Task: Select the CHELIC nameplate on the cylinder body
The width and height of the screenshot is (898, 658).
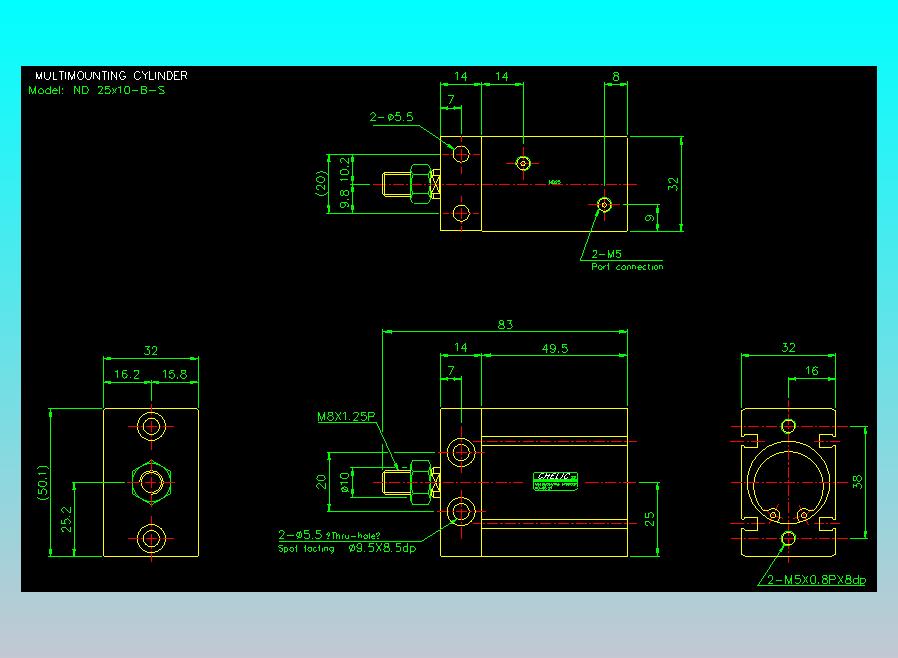Action: (555, 481)
